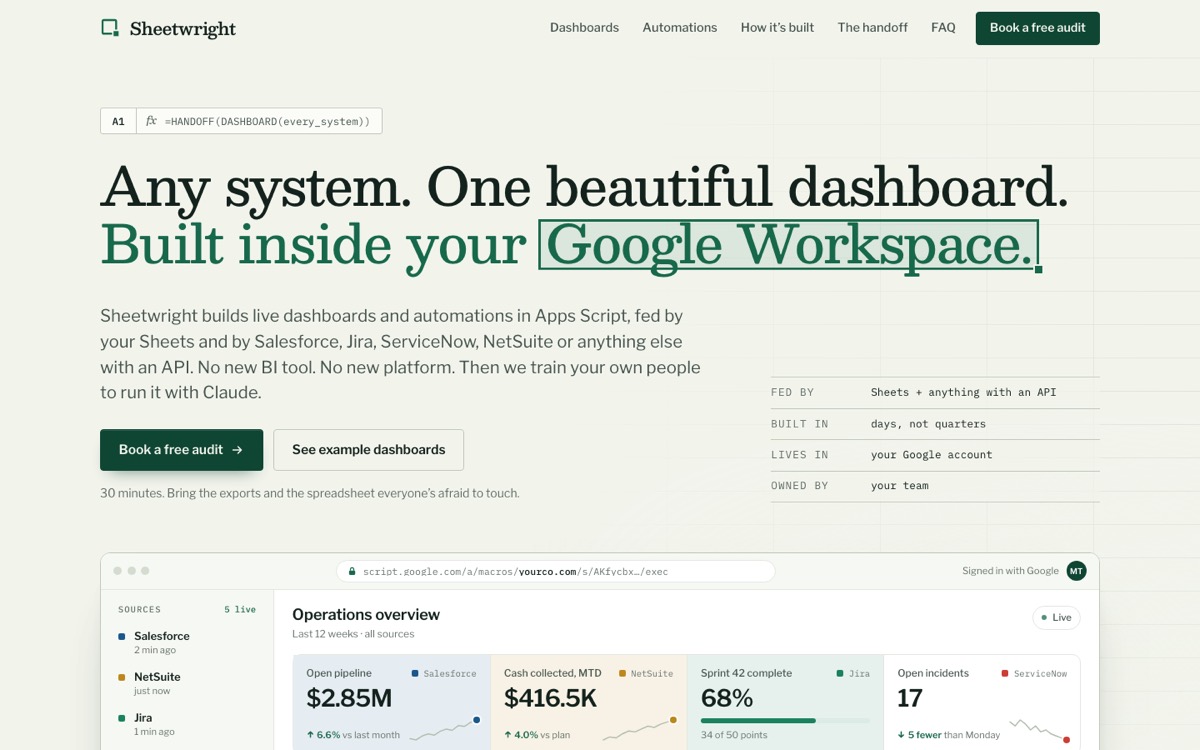Open The handoff nav link
Screen dimensions: 1200x750
872,28
